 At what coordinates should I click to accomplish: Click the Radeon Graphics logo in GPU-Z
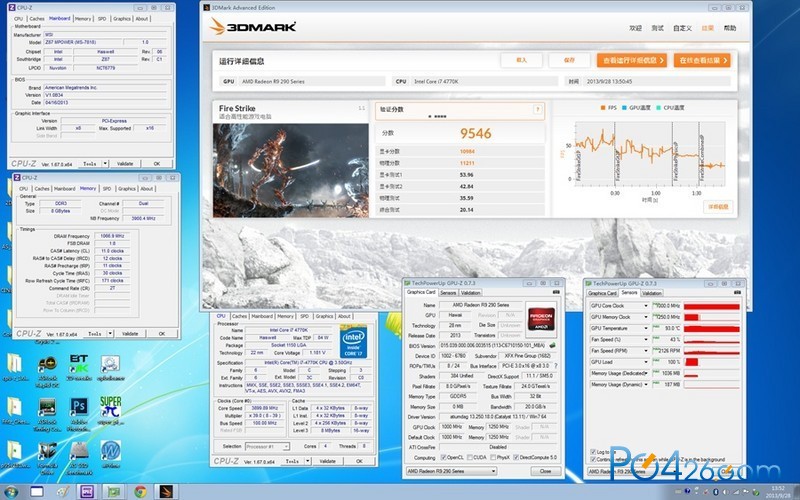click(x=540, y=317)
